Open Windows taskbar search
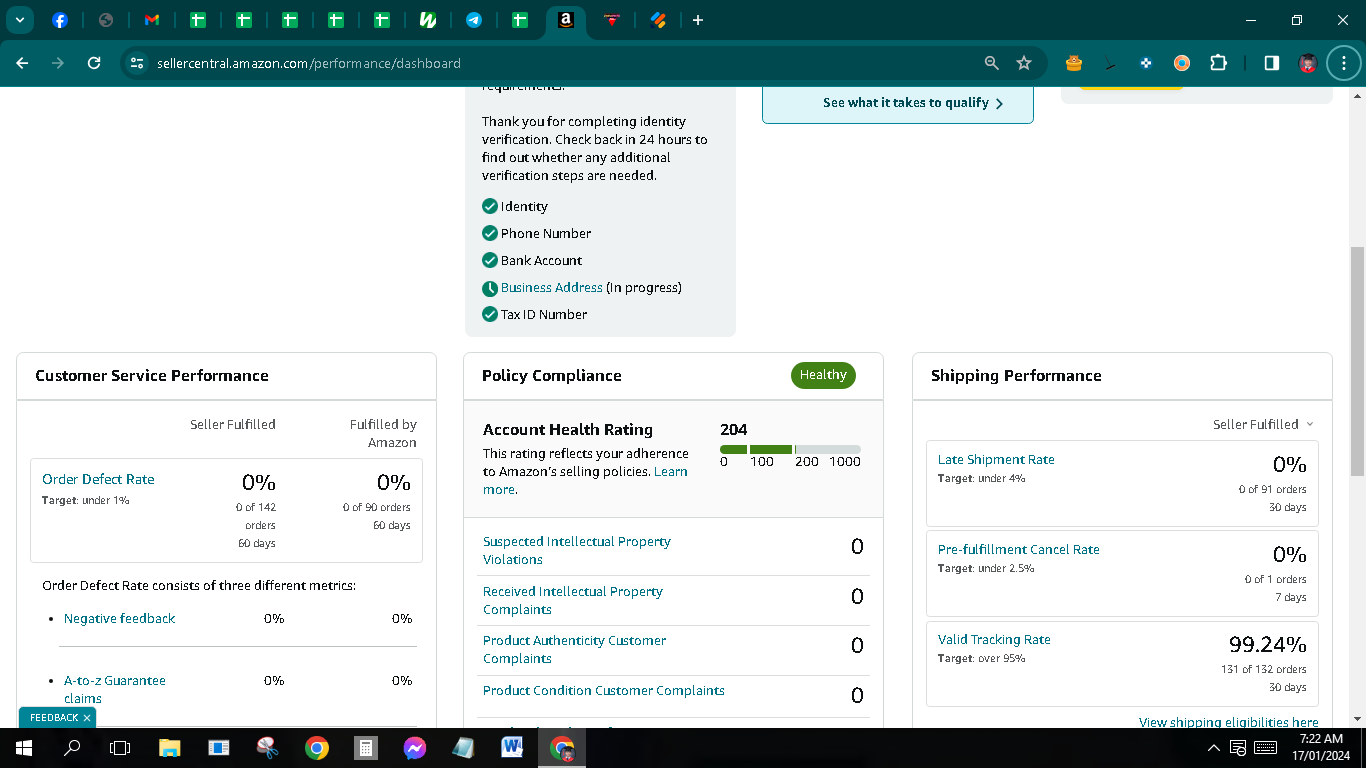Image resolution: width=1366 pixels, height=768 pixels. pyautogui.click(x=72, y=747)
